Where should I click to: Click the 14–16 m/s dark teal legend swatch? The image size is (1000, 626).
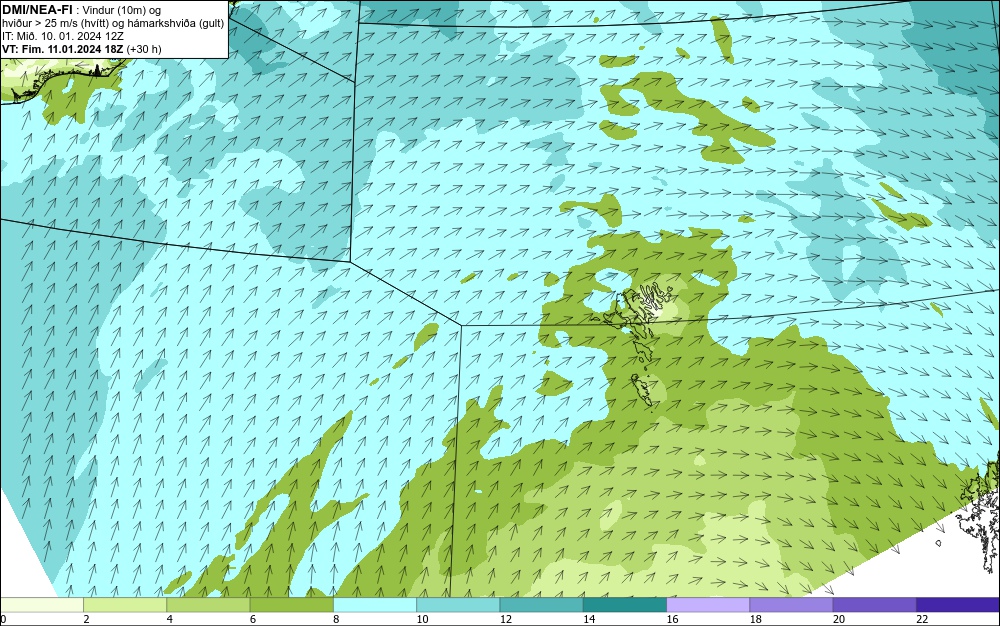[625, 605]
